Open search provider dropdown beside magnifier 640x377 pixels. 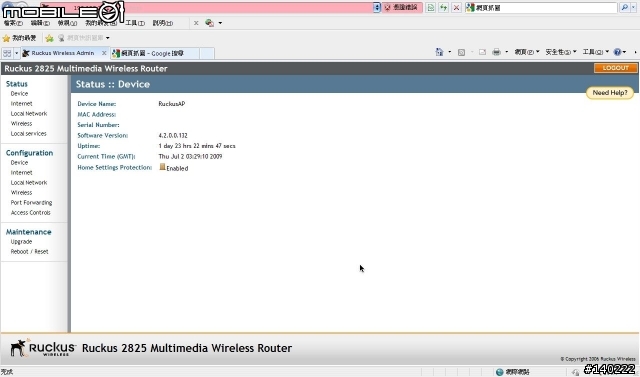click(x=634, y=7)
